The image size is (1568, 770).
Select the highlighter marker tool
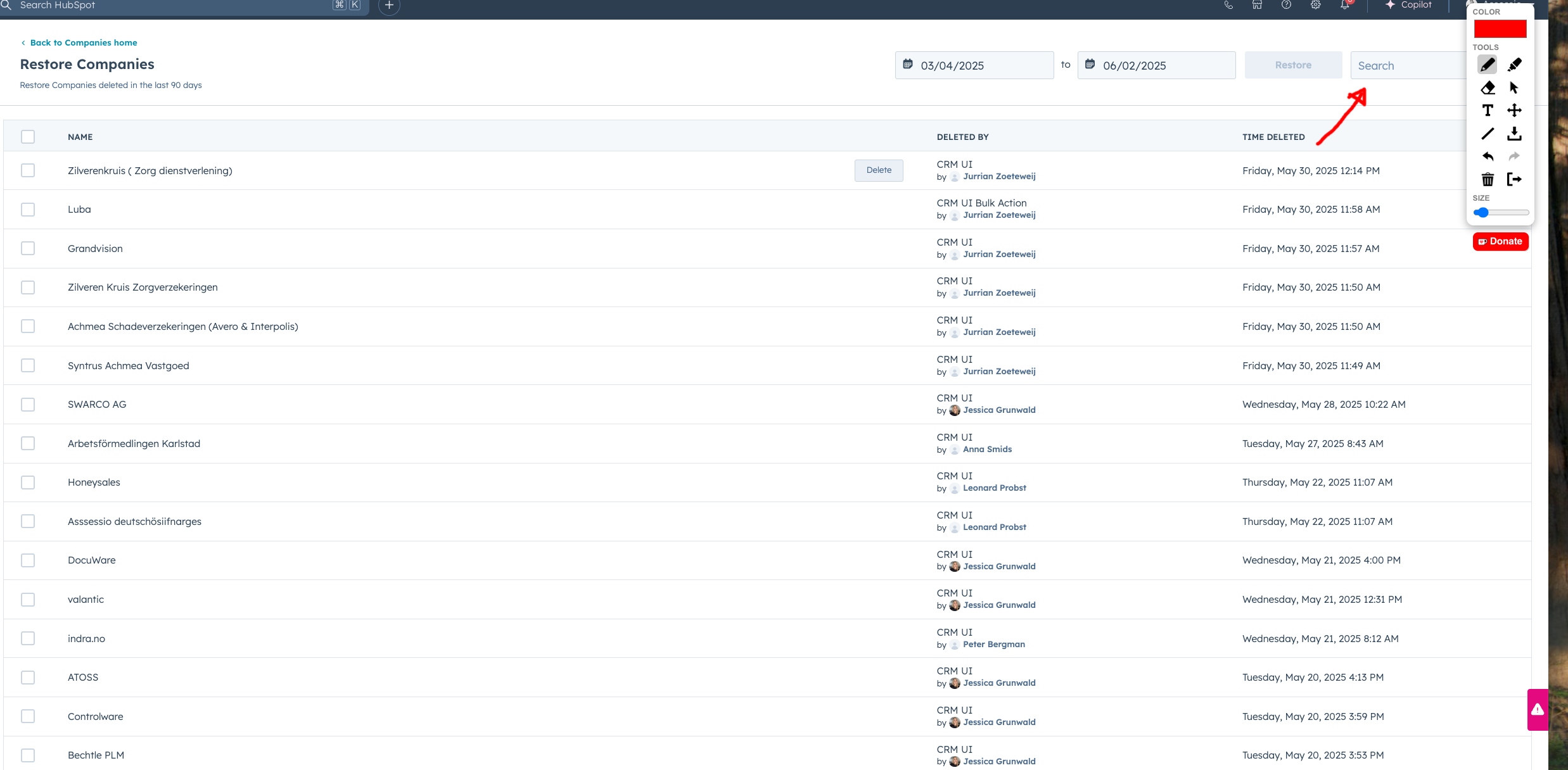pyautogui.click(x=1514, y=65)
